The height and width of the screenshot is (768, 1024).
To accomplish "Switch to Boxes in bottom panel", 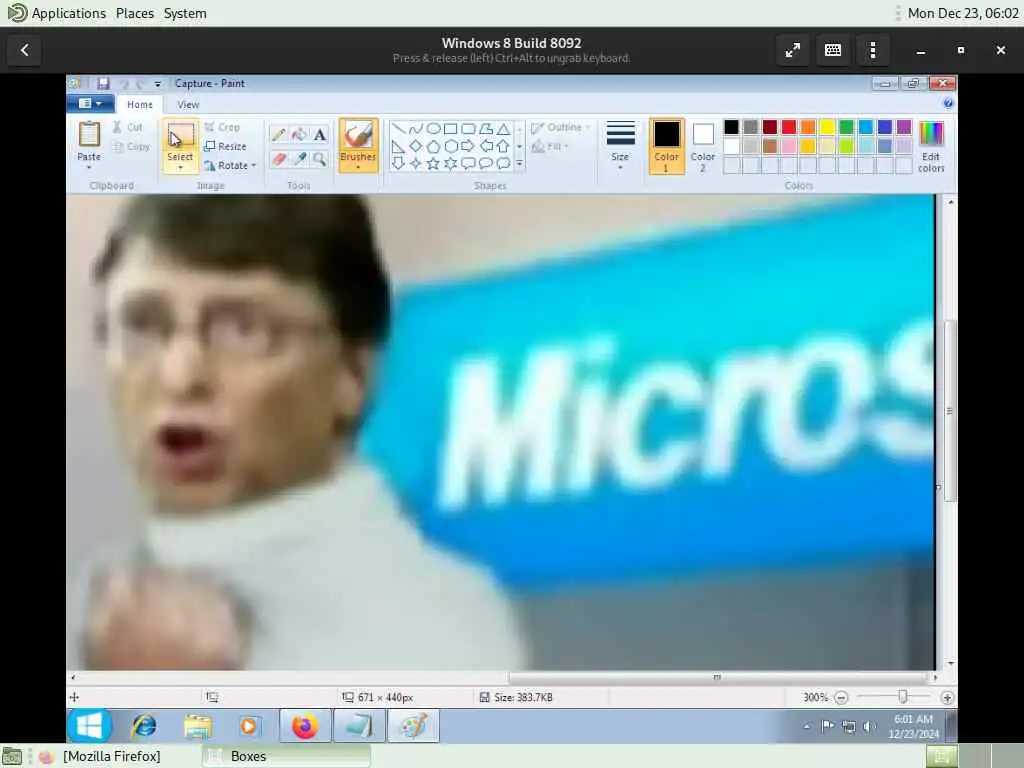I will pos(286,756).
